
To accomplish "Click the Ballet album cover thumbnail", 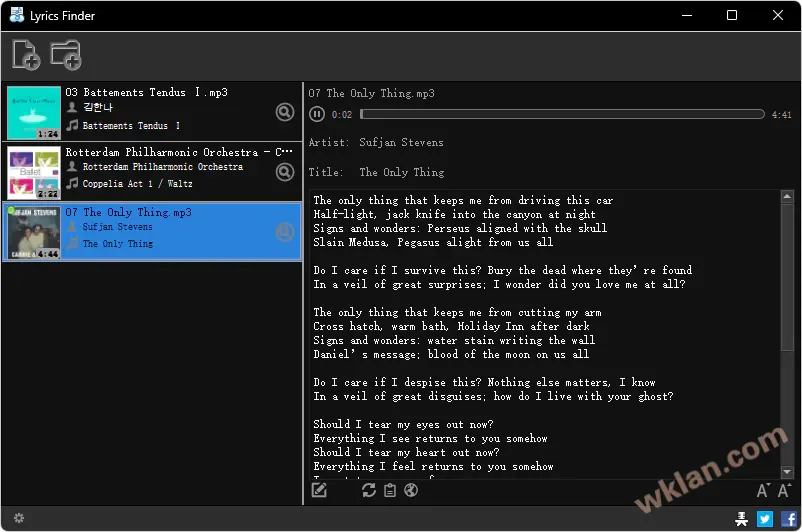I will 34,172.
